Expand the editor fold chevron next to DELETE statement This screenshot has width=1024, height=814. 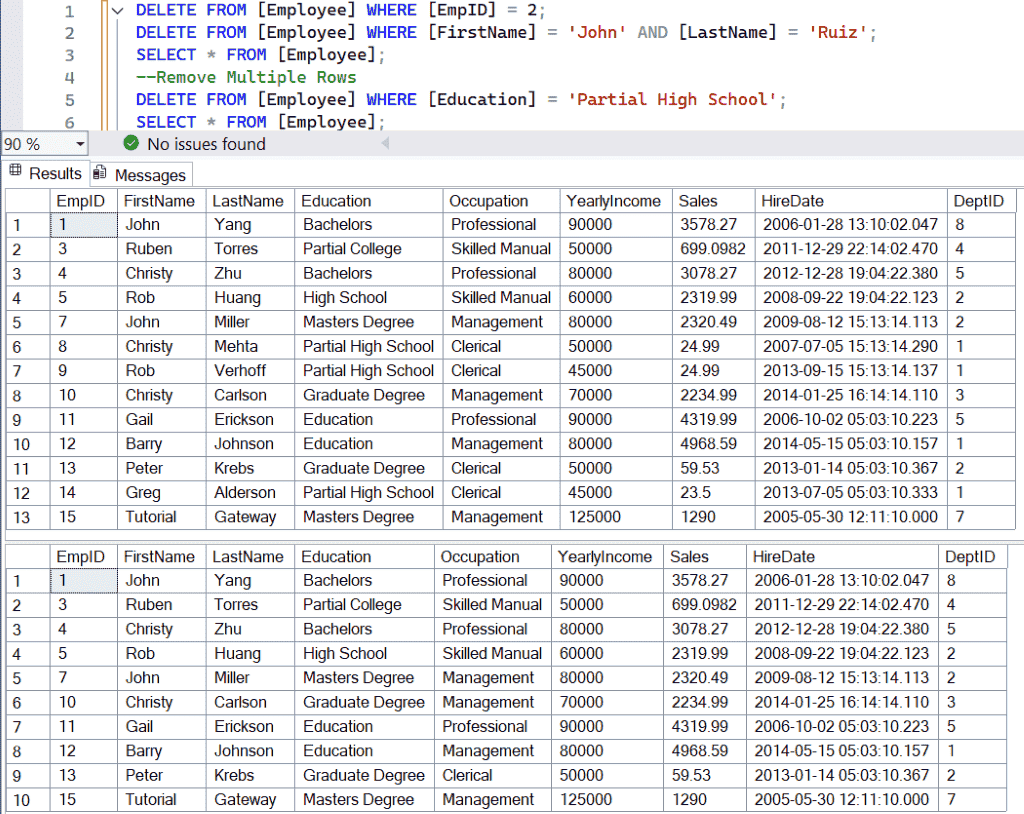pyautogui.click(x=117, y=10)
